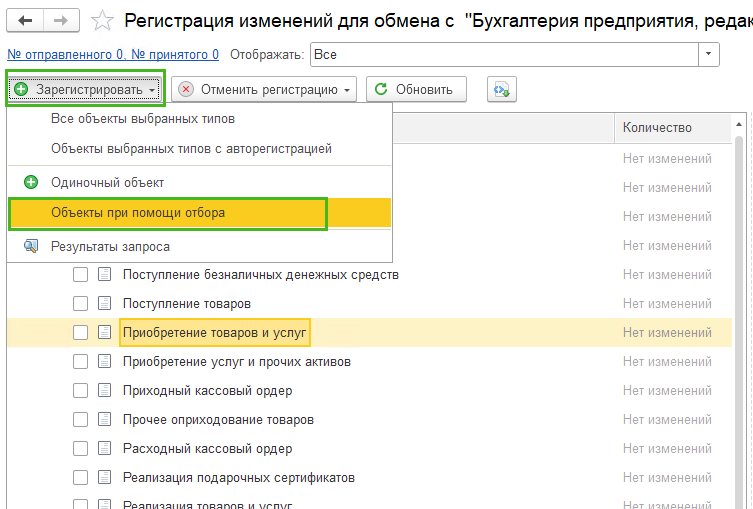Click Нет изменений in Приходный кассовый ордер row
The image size is (753, 509).
click(x=667, y=390)
